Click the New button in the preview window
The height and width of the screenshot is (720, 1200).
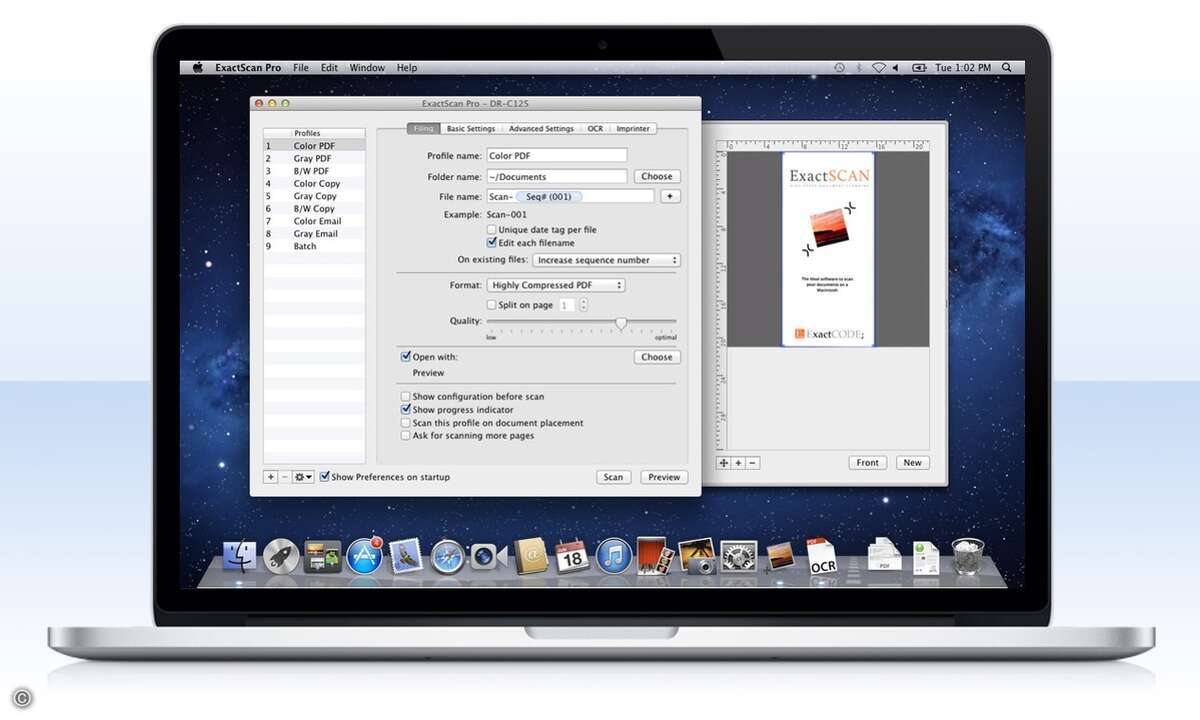912,463
